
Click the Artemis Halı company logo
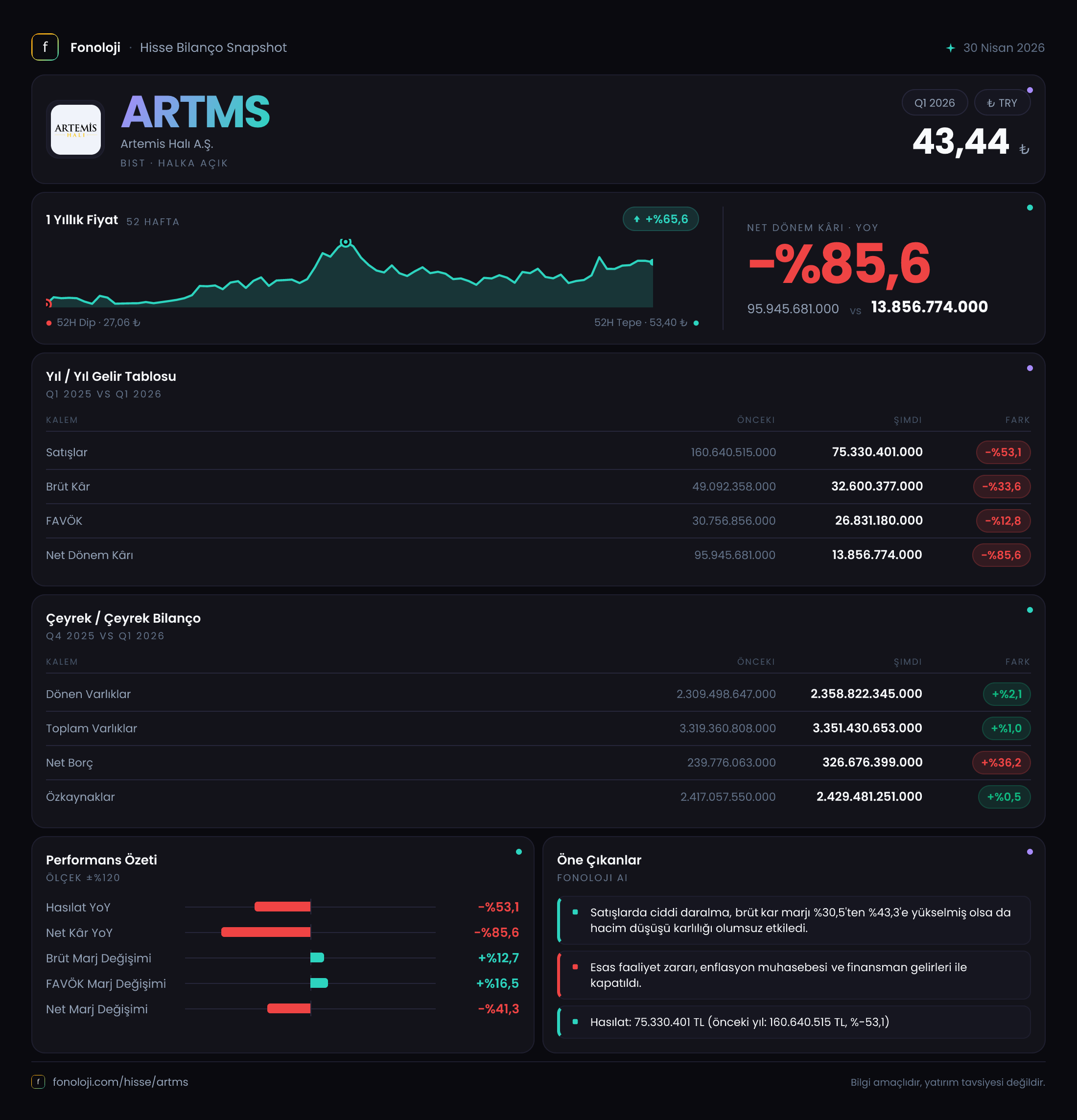[x=75, y=129]
